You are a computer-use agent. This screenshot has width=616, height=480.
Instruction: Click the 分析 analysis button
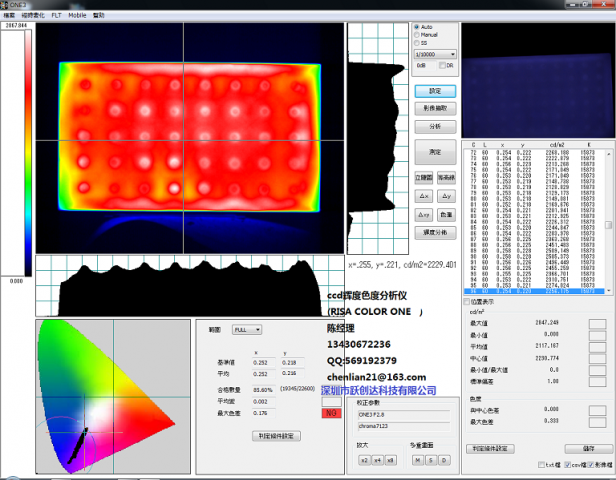(435, 126)
